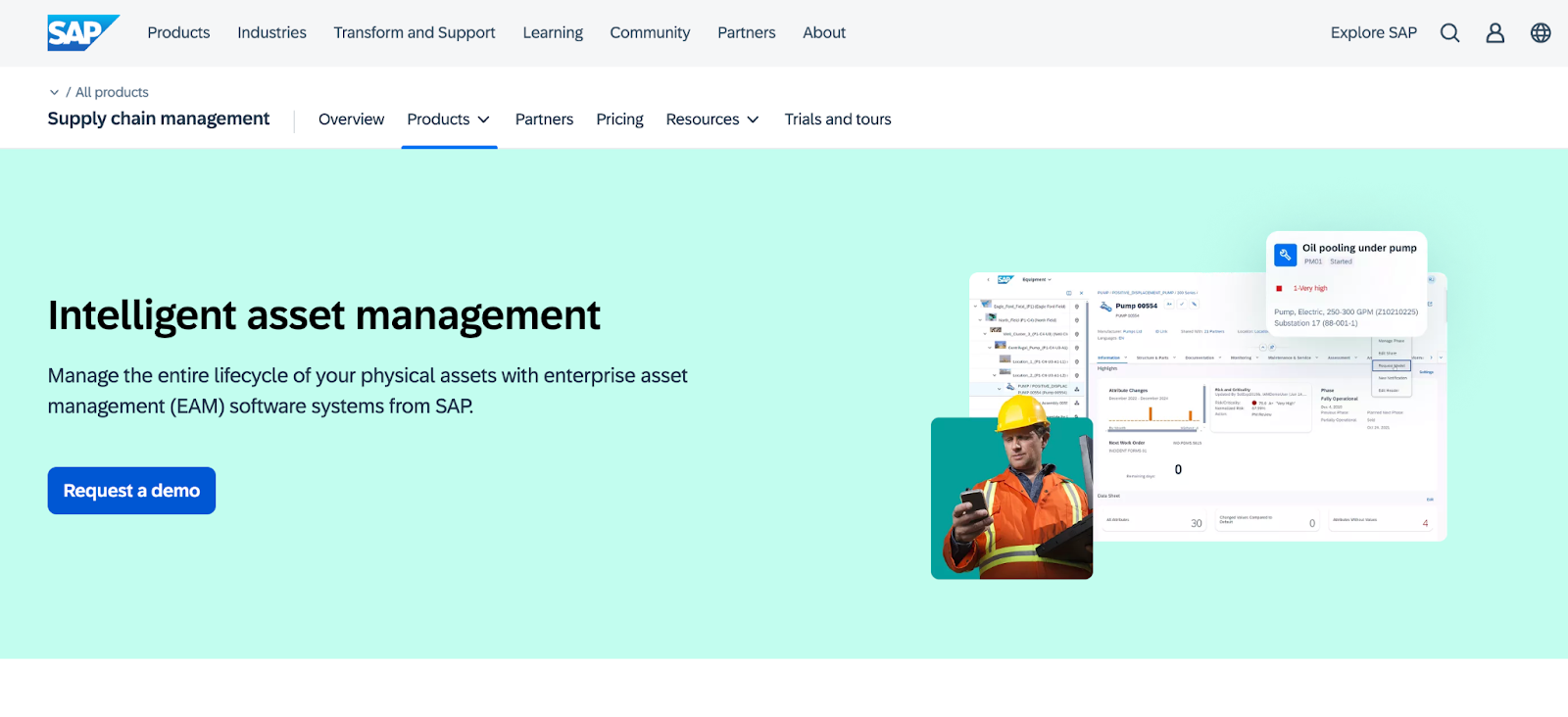Open Partners in sub-navigation

(x=544, y=119)
